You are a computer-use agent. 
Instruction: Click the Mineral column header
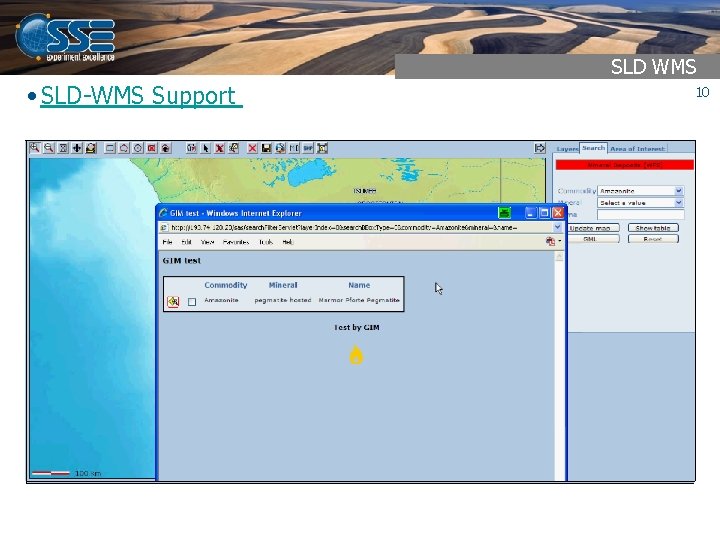click(283, 285)
